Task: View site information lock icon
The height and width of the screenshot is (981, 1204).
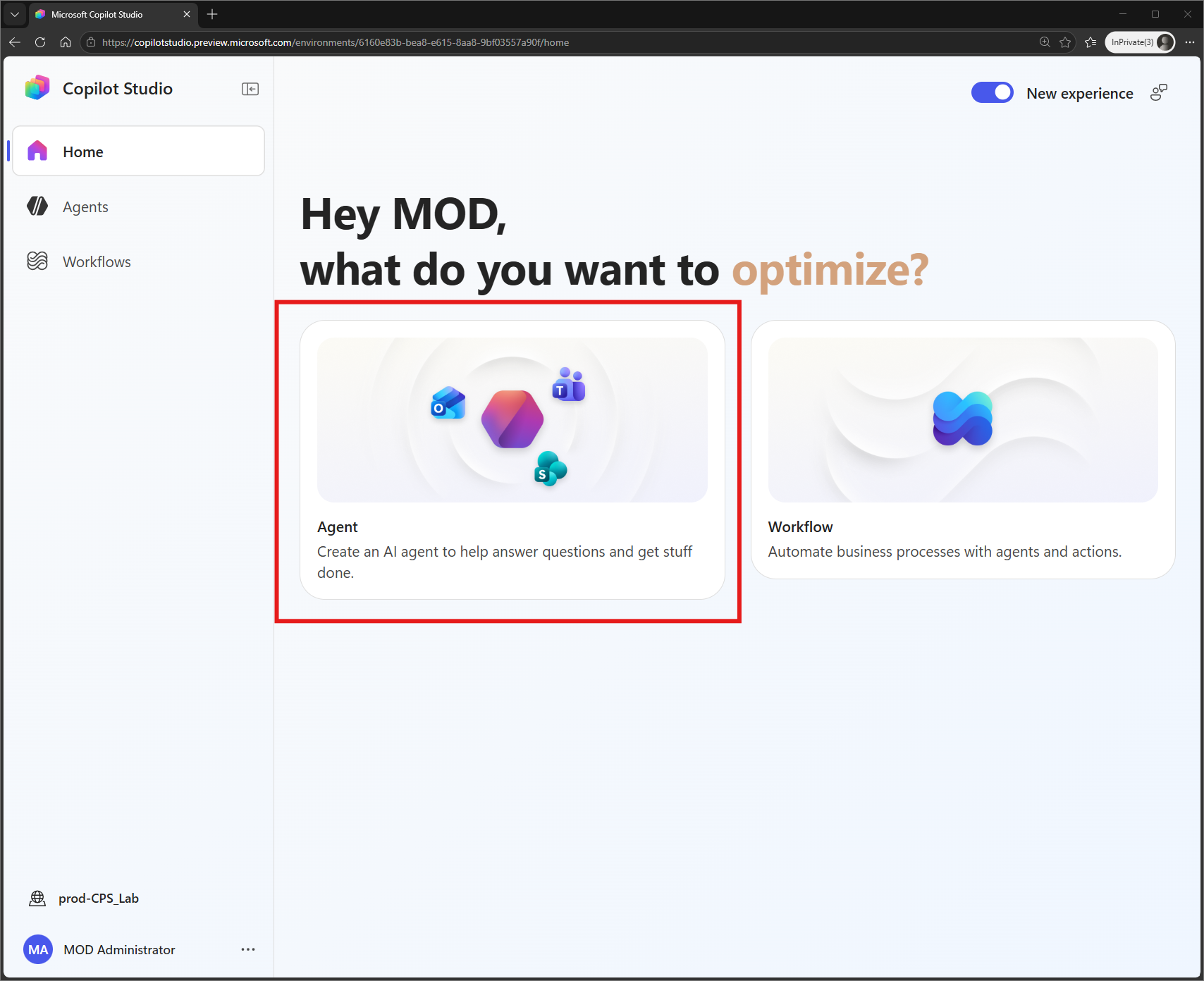Action: click(x=91, y=42)
